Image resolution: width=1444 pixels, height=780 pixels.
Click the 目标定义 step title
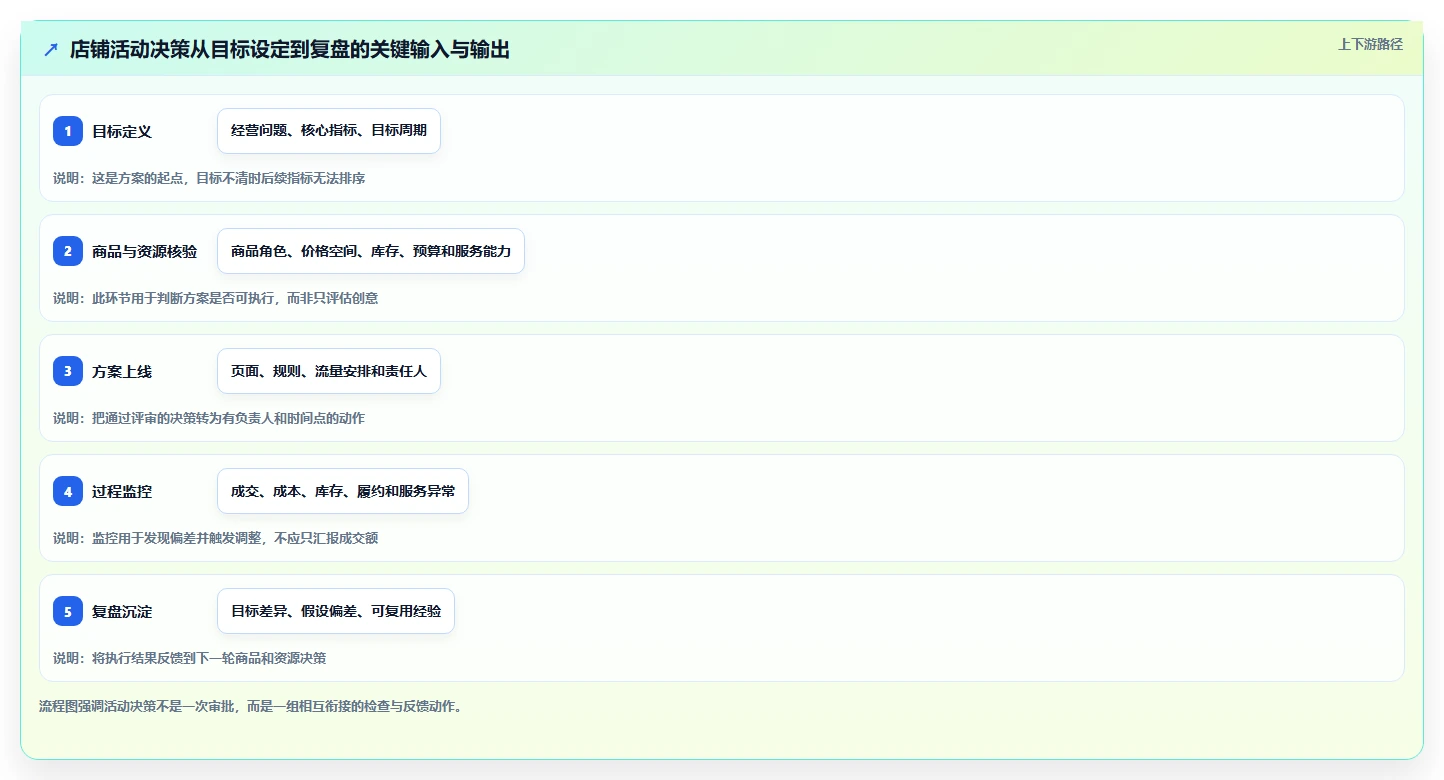tap(122, 131)
